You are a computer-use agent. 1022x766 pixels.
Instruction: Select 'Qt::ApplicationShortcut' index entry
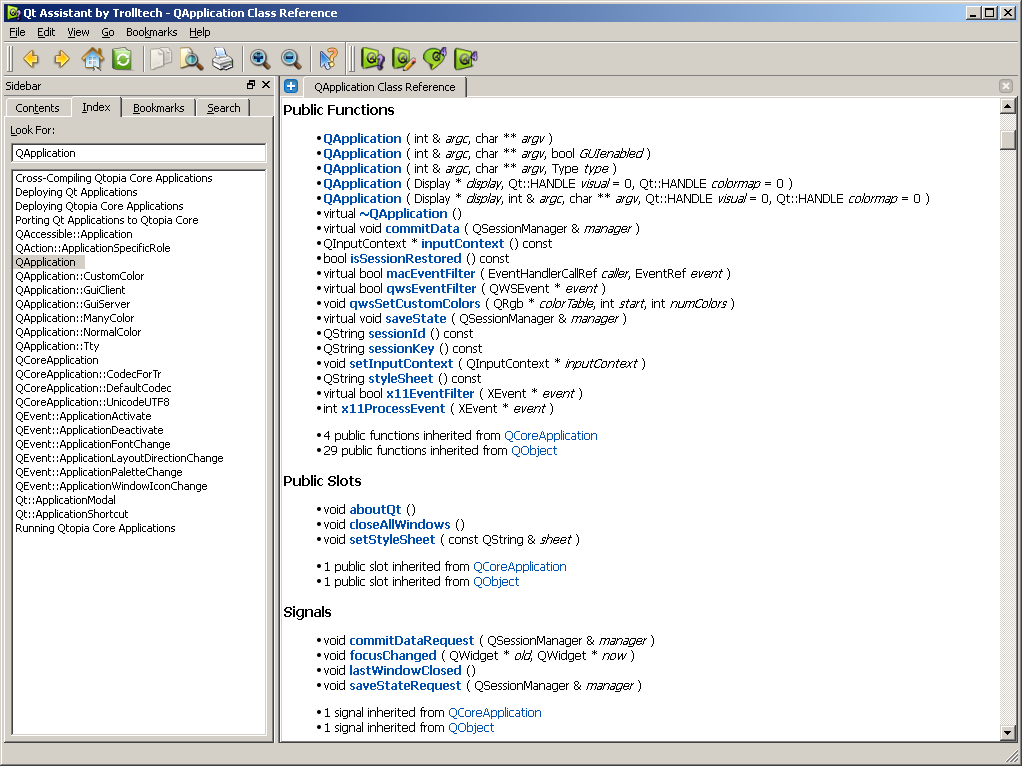tap(72, 514)
